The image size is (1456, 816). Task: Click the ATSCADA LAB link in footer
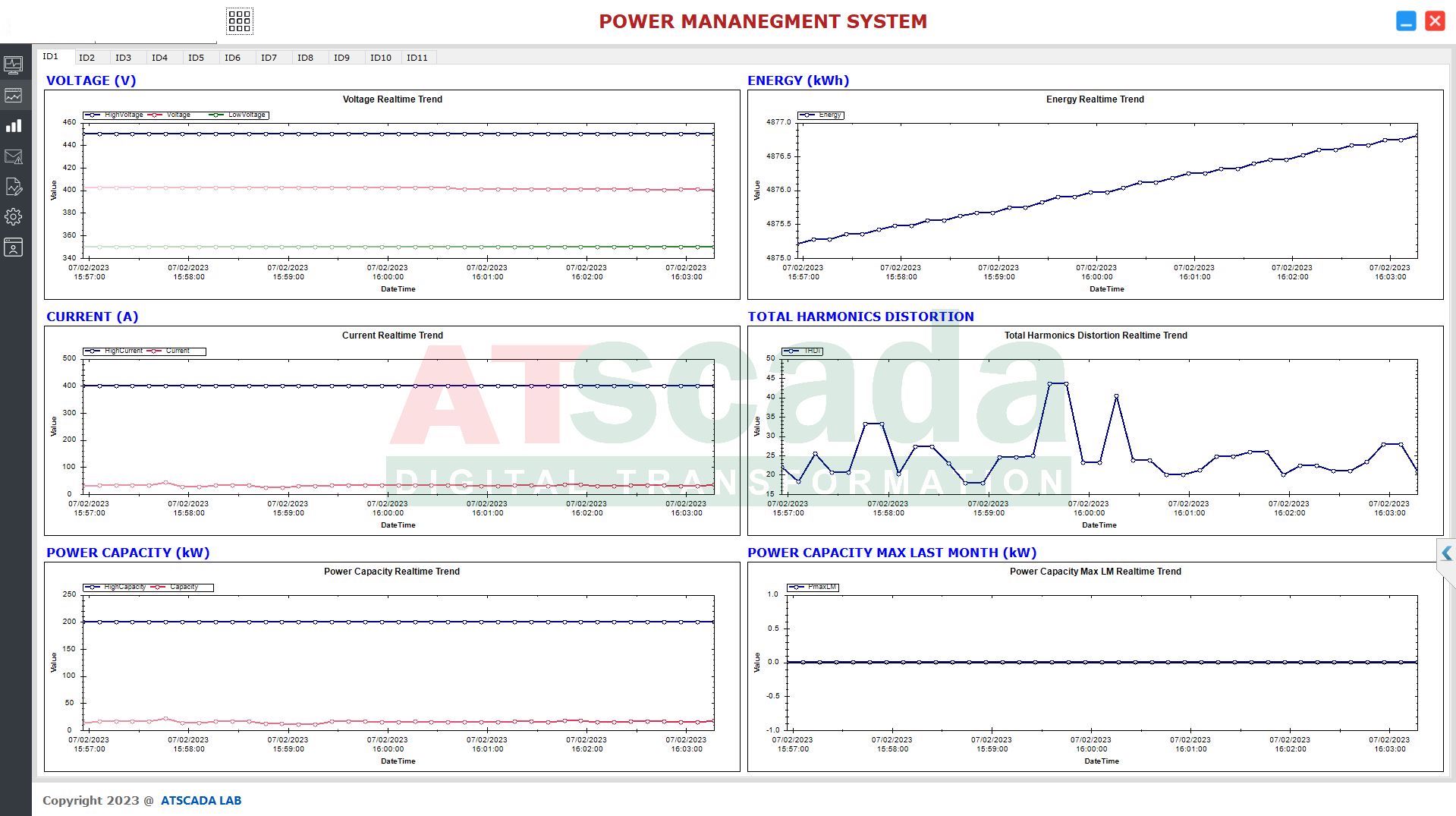pyautogui.click(x=201, y=801)
